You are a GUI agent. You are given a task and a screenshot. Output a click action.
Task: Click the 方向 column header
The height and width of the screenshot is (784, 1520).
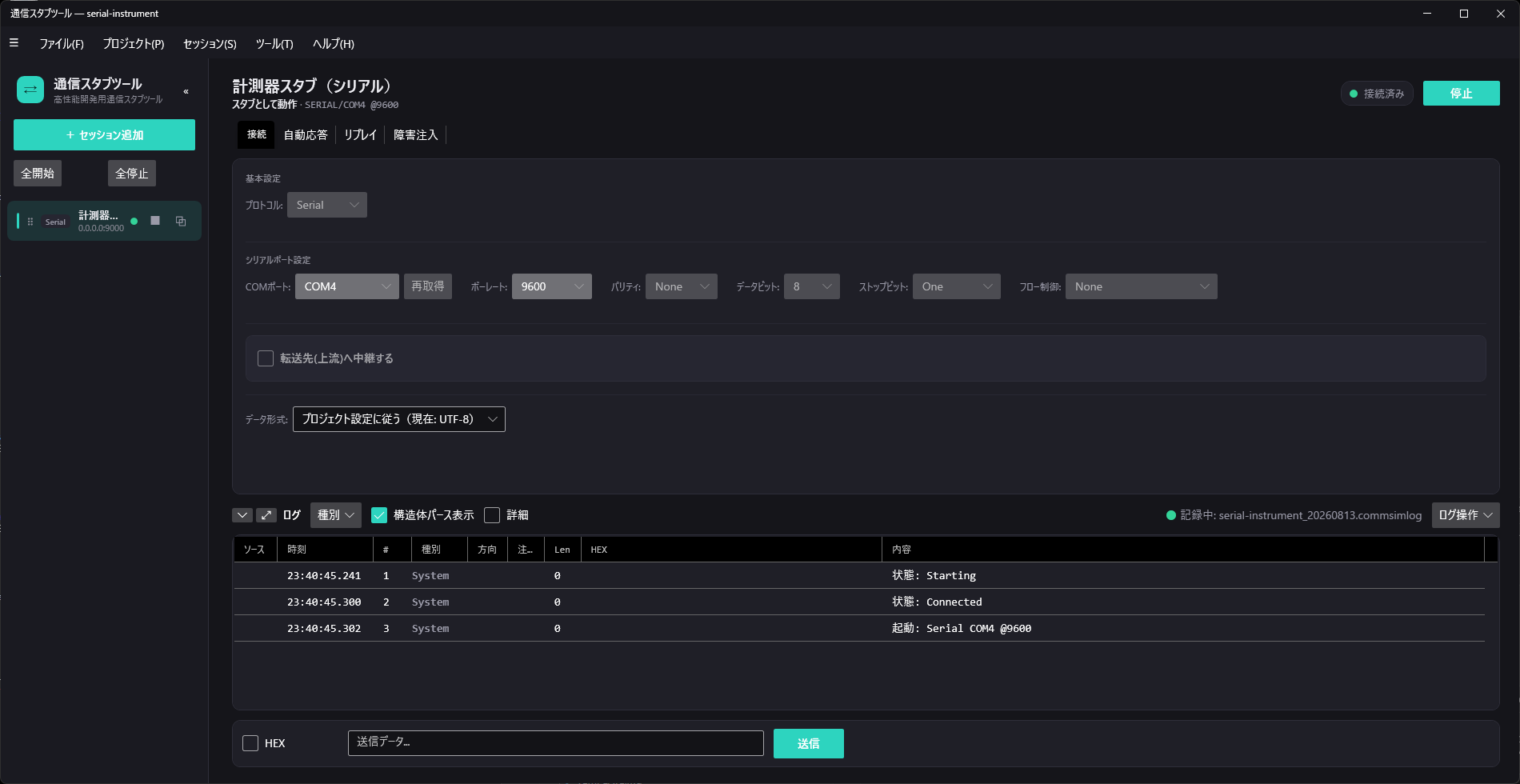487,550
